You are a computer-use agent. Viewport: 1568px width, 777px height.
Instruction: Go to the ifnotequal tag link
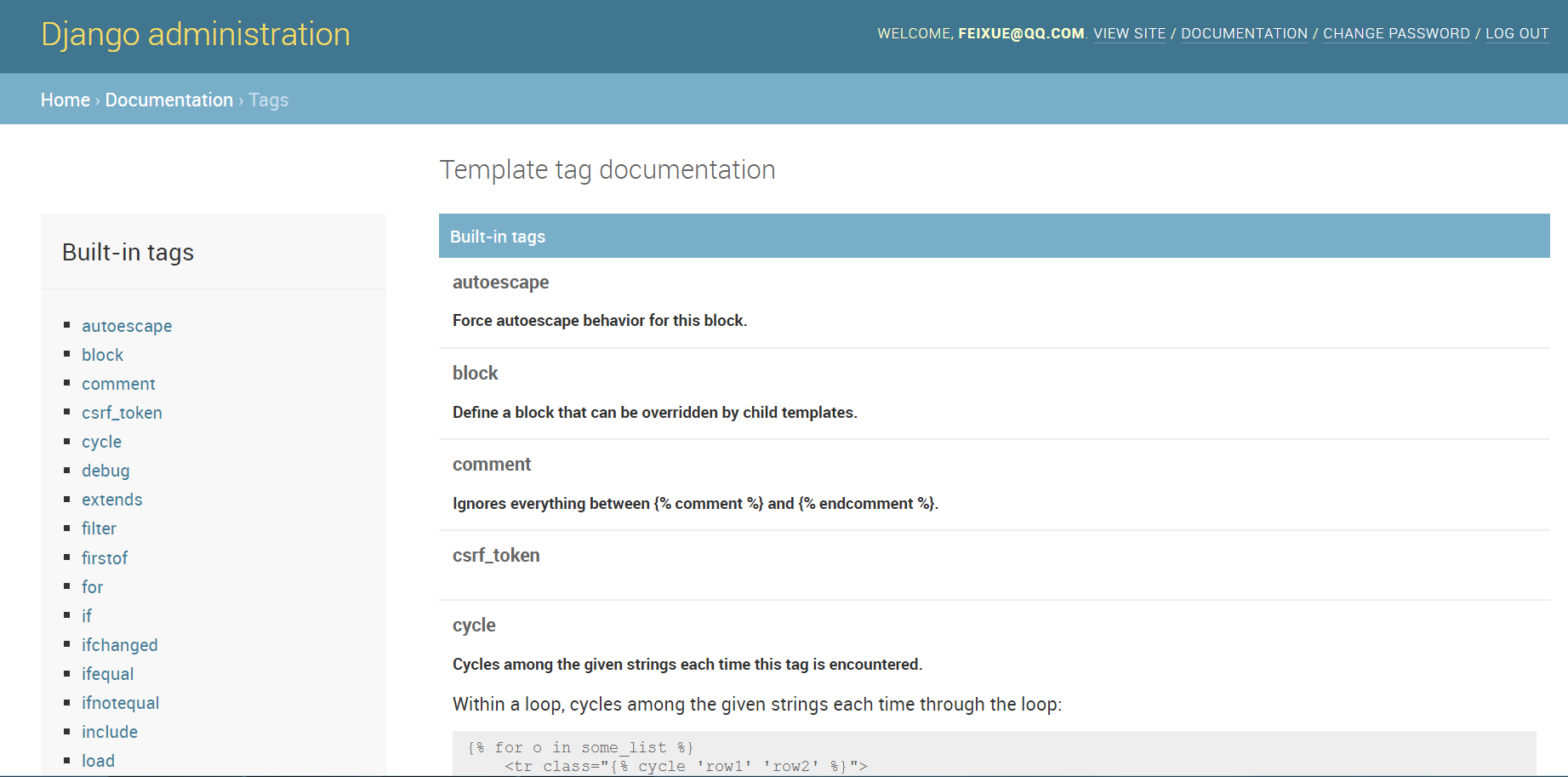pos(120,703)
